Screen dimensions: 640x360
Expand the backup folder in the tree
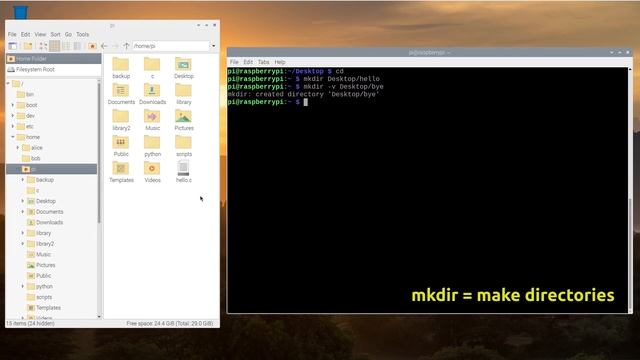coord(22,180)
